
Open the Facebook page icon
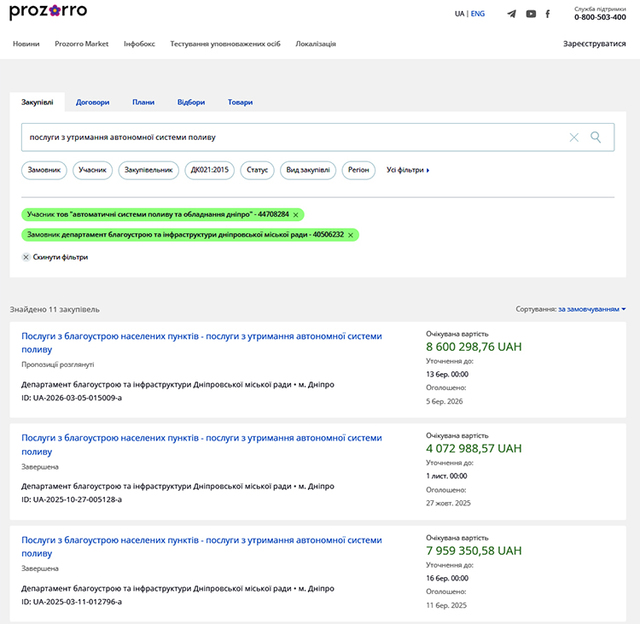(548, 14)
